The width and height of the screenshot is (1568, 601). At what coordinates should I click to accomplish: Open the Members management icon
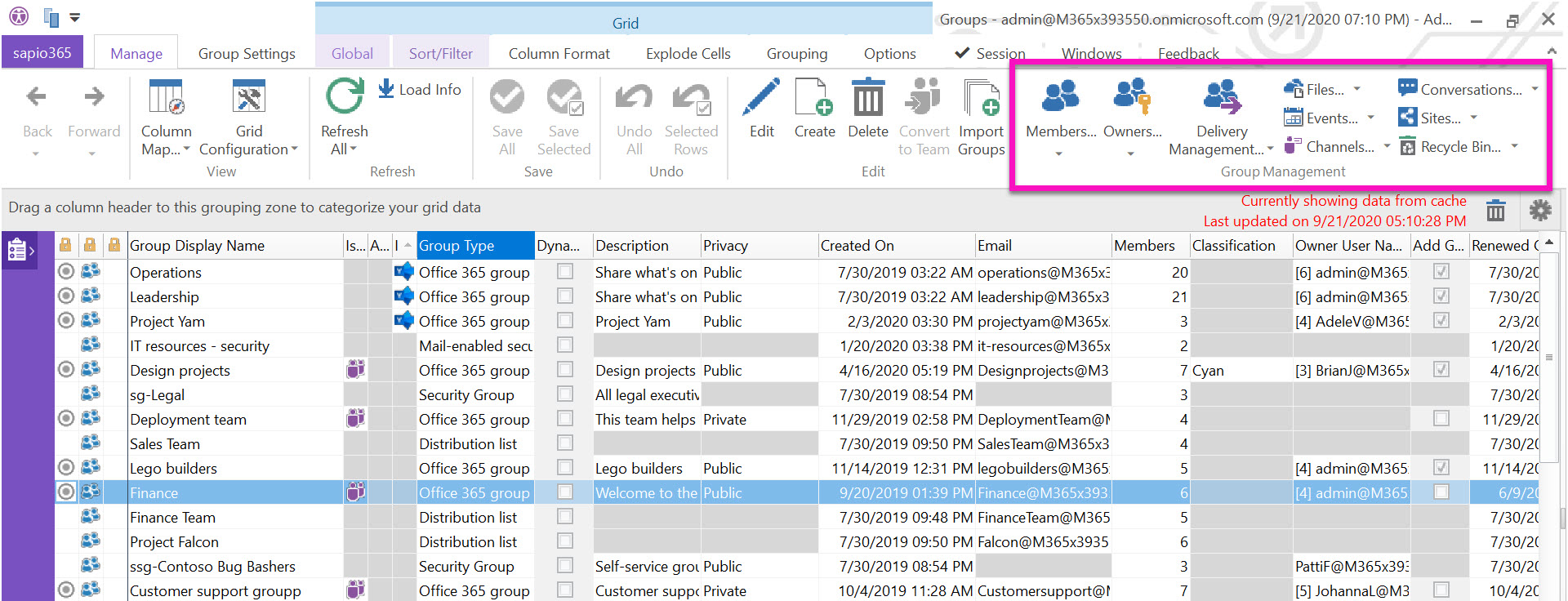[1060, 96]
